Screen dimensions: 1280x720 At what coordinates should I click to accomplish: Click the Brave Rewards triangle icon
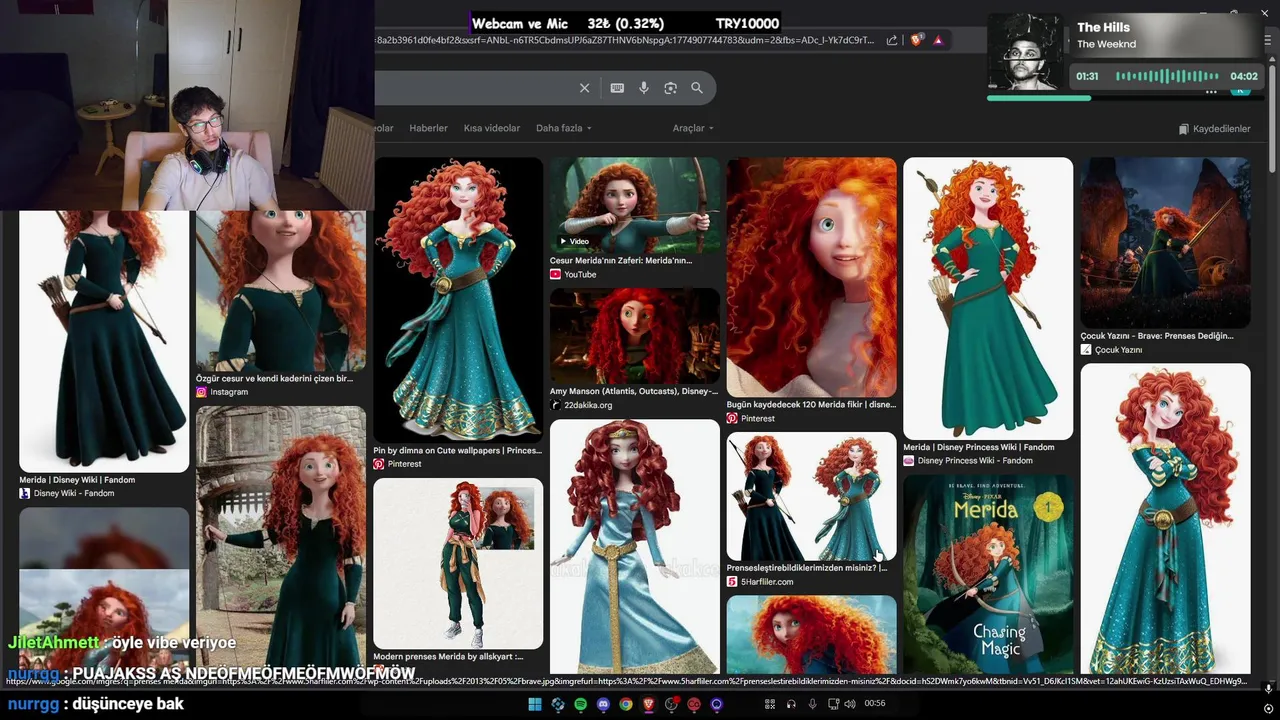(x=938, y=40)
